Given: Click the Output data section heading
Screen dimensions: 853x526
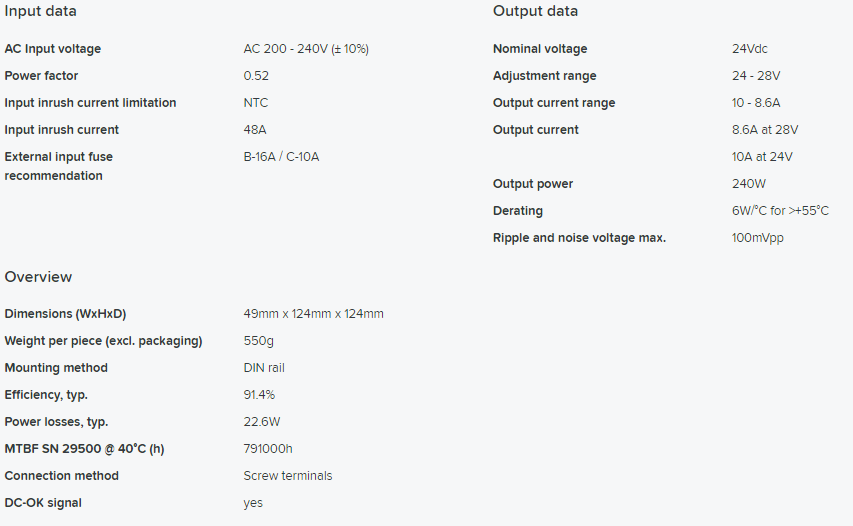Looking at the screenshot, I should (535, 11).
